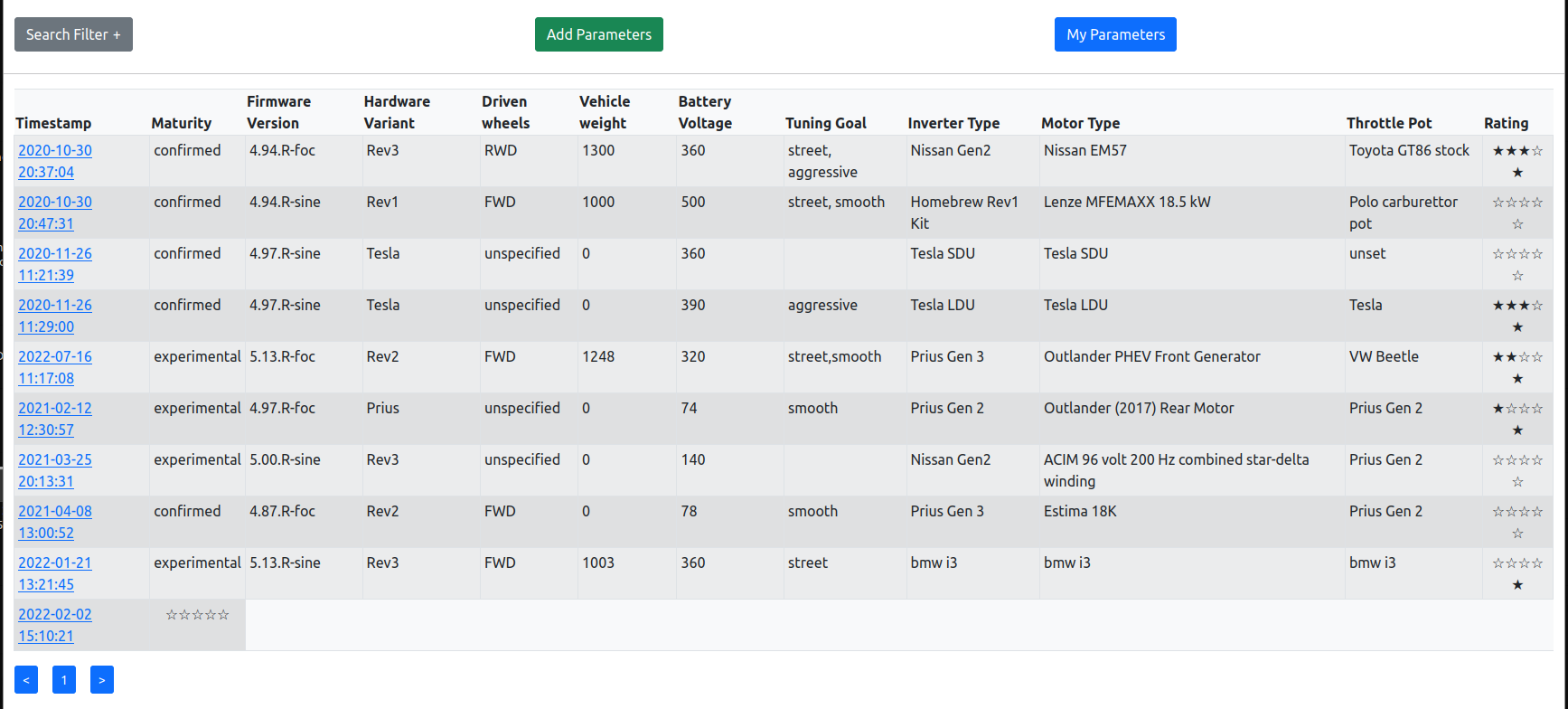Open entry 2022-07-16 11:17:08
1568x709 pixels.
point(55,367)
